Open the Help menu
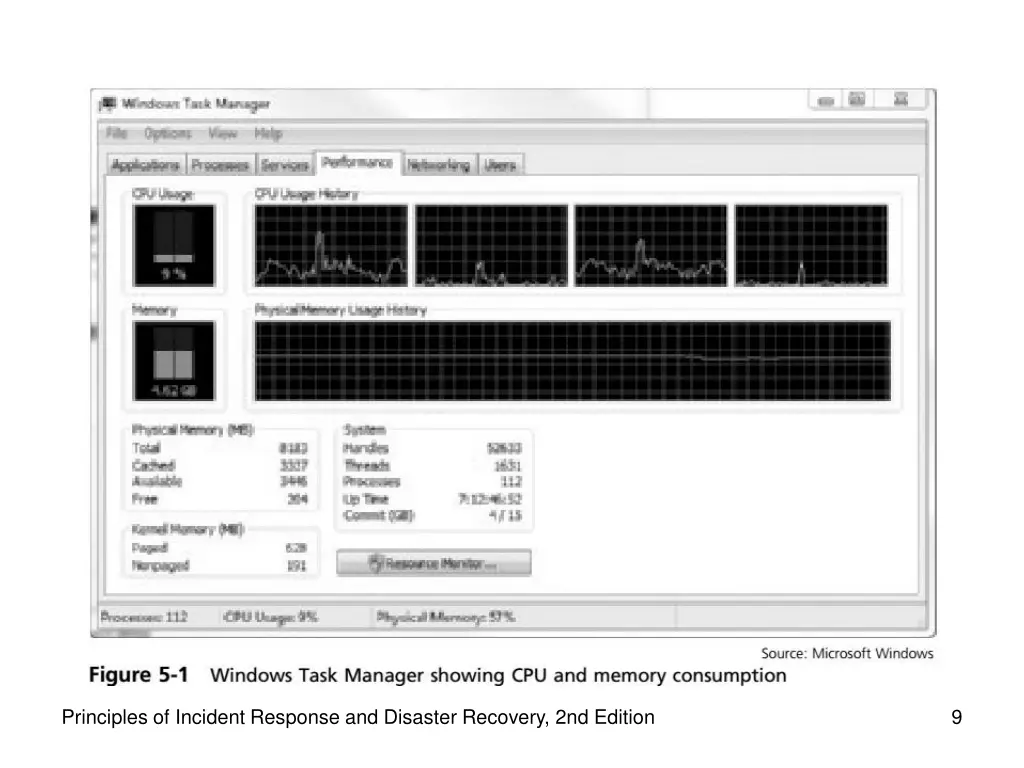The image size is (1024, 768). (x=268, y=133)
